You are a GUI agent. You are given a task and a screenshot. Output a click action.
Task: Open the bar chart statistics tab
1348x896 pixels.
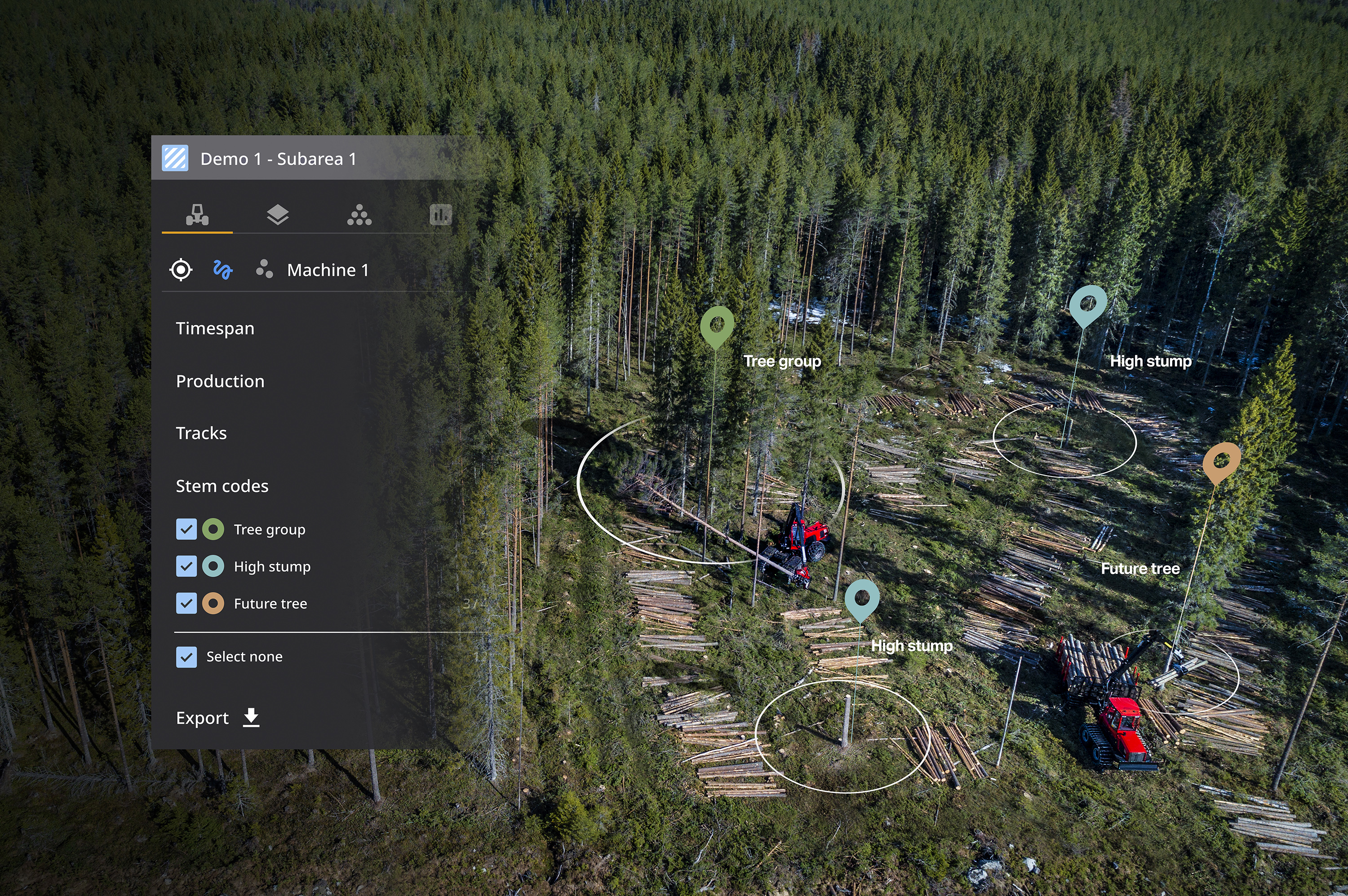(440, 215)
